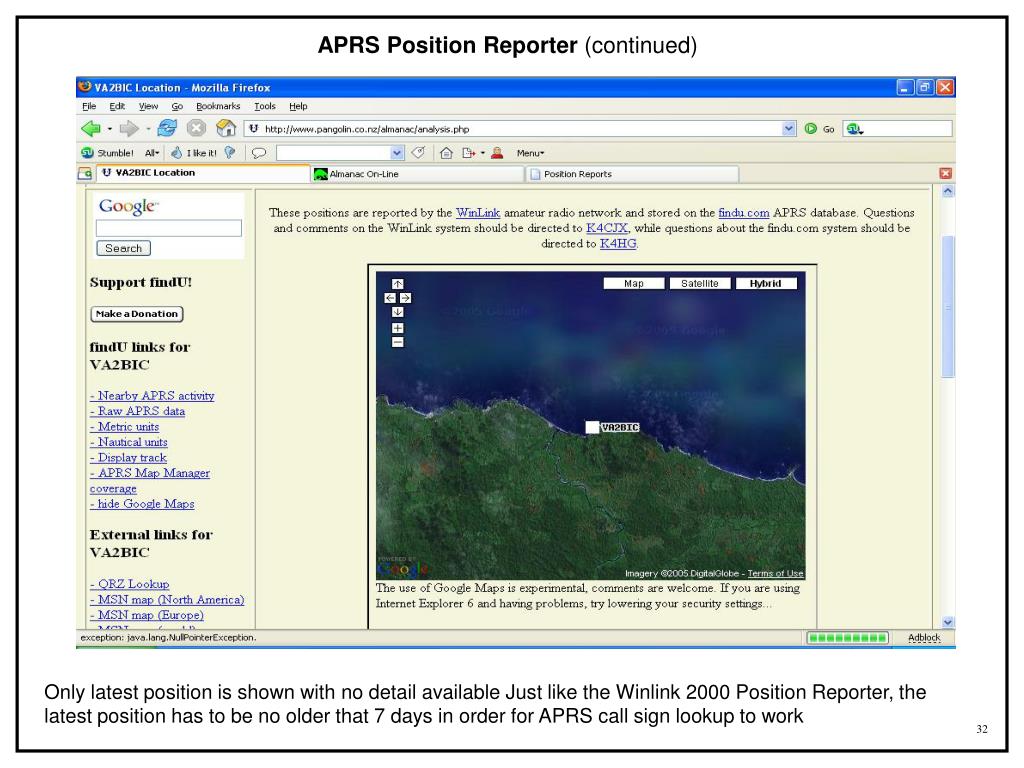Click the page vertical scrollbar thumb
This screenshot has height=768, width=1024.
(948, 307)
